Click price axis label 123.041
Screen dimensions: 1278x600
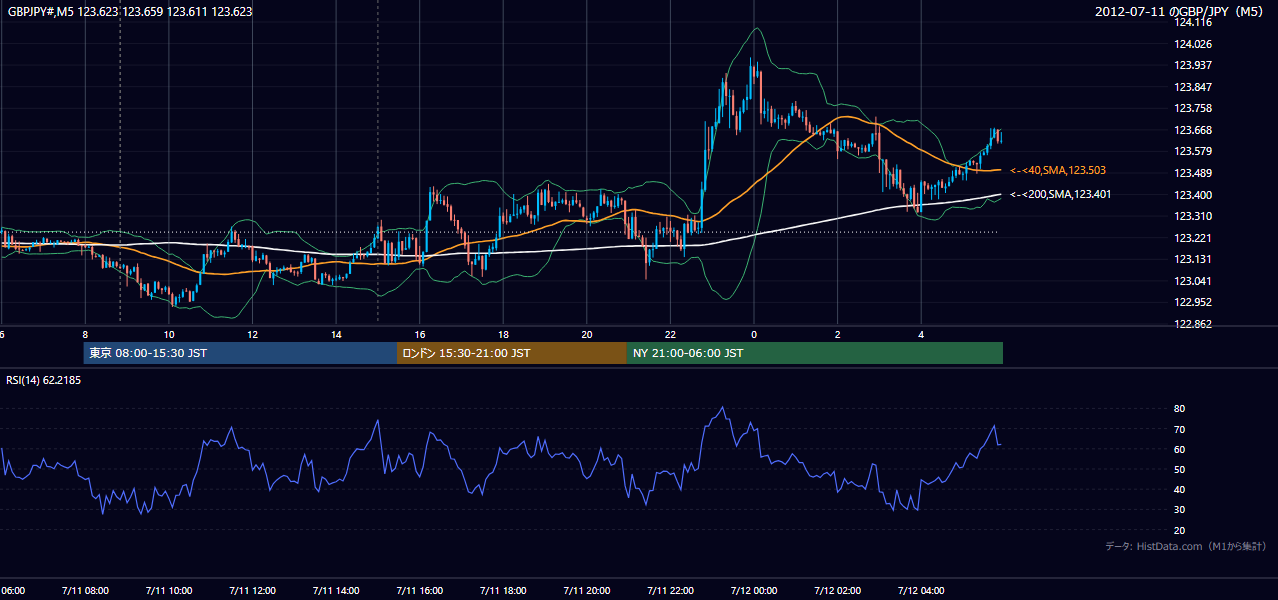[x=1195, y=281]
